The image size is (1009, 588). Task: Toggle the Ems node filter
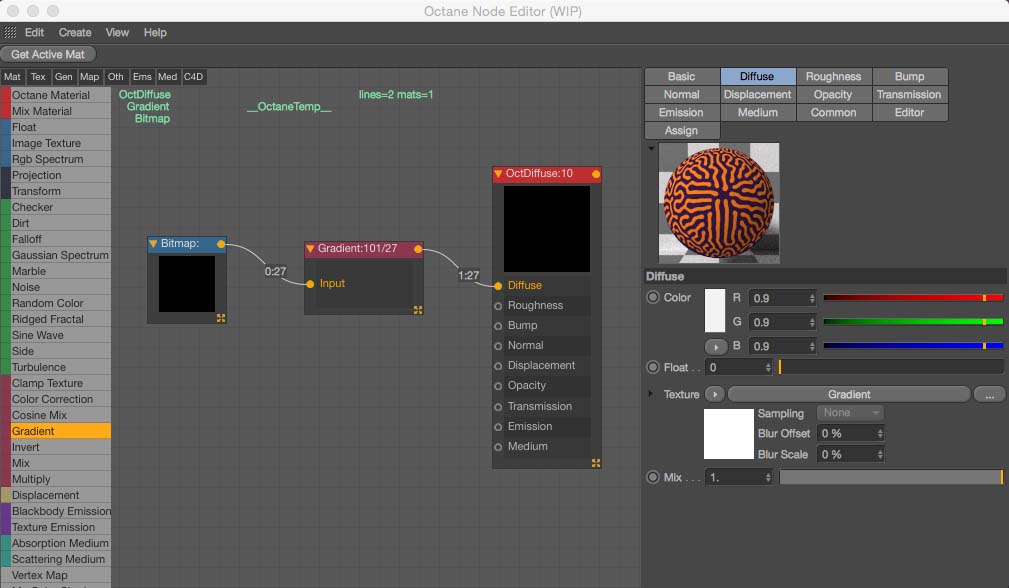(142, 77)
